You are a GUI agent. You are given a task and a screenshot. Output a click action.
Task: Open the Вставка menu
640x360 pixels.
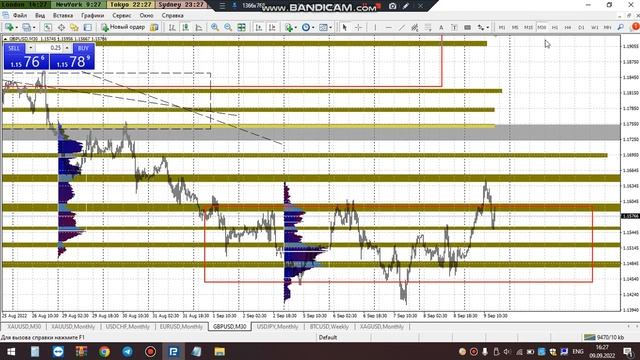(63, 16)
